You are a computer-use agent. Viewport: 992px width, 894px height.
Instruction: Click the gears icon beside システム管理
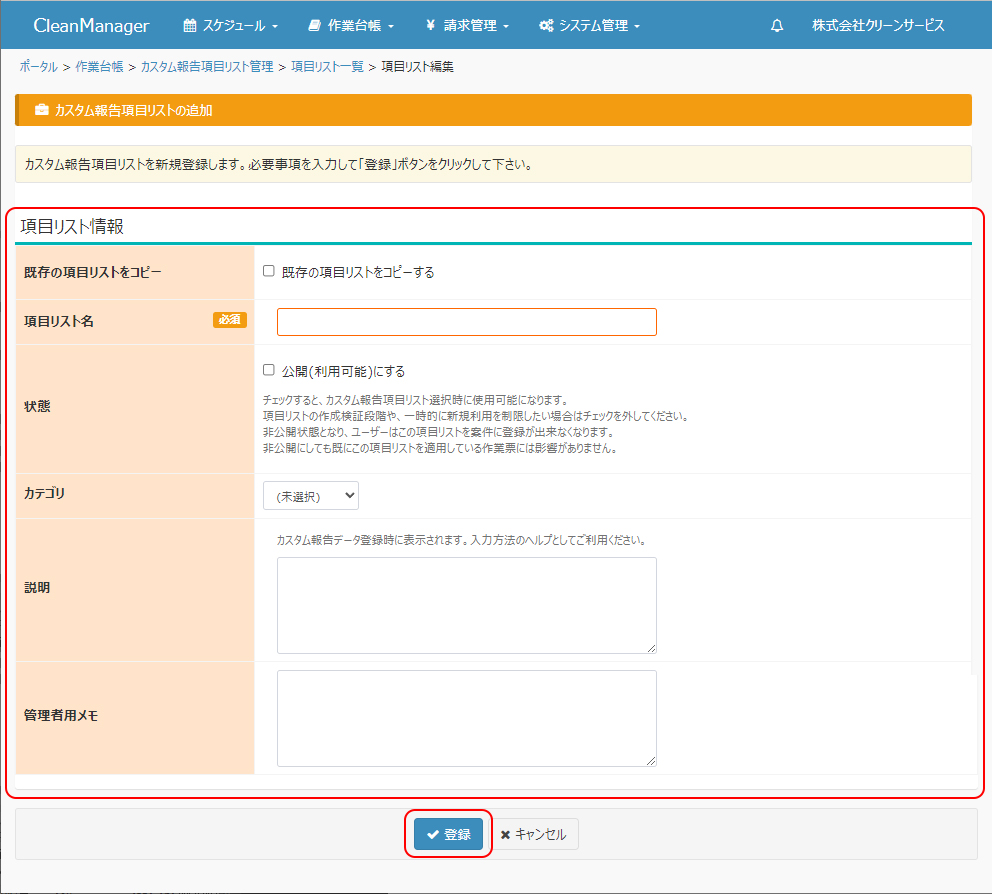(x=546, y=26)
